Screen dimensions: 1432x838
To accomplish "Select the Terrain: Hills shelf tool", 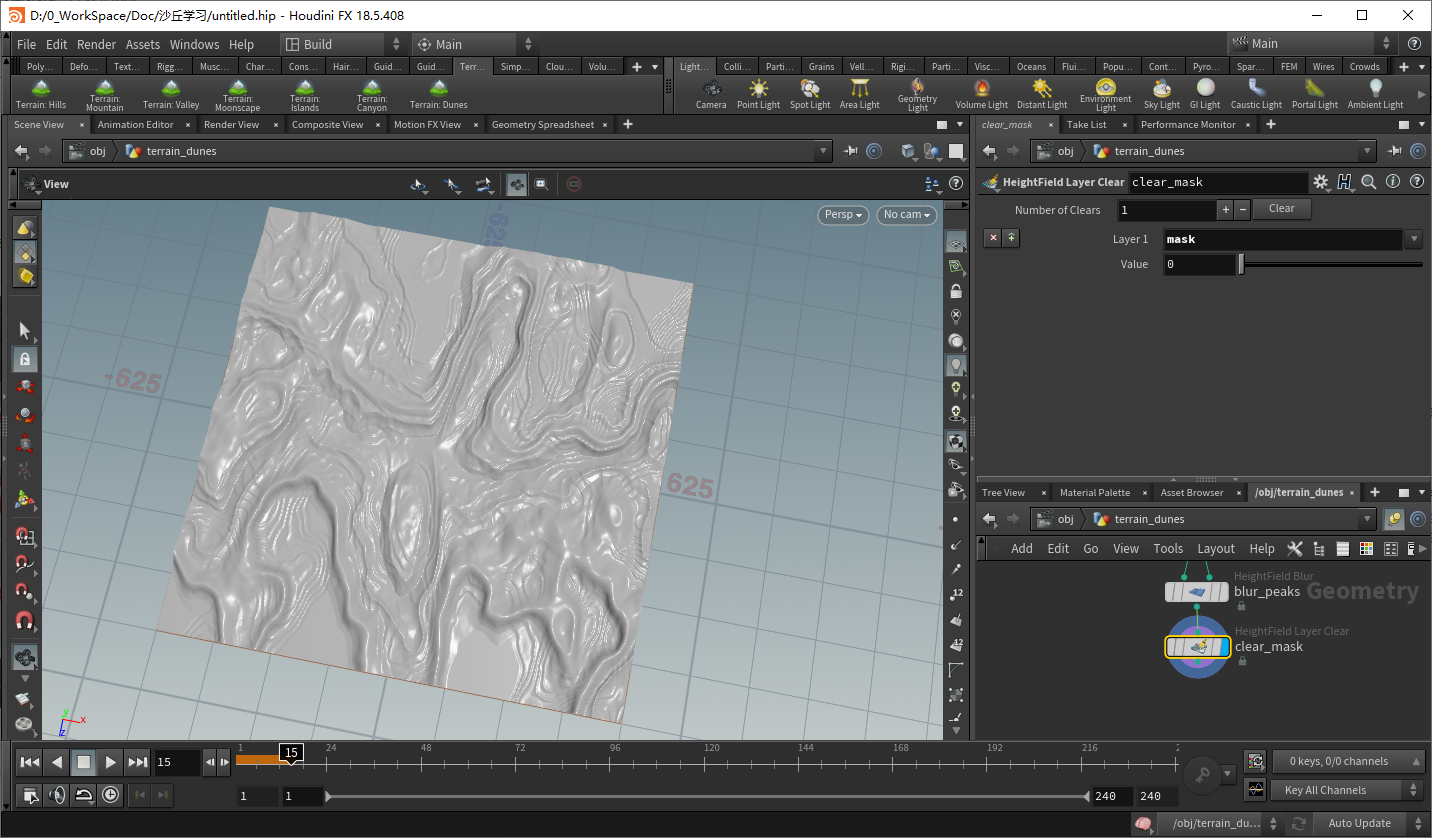I will click(x=41, y=94).
